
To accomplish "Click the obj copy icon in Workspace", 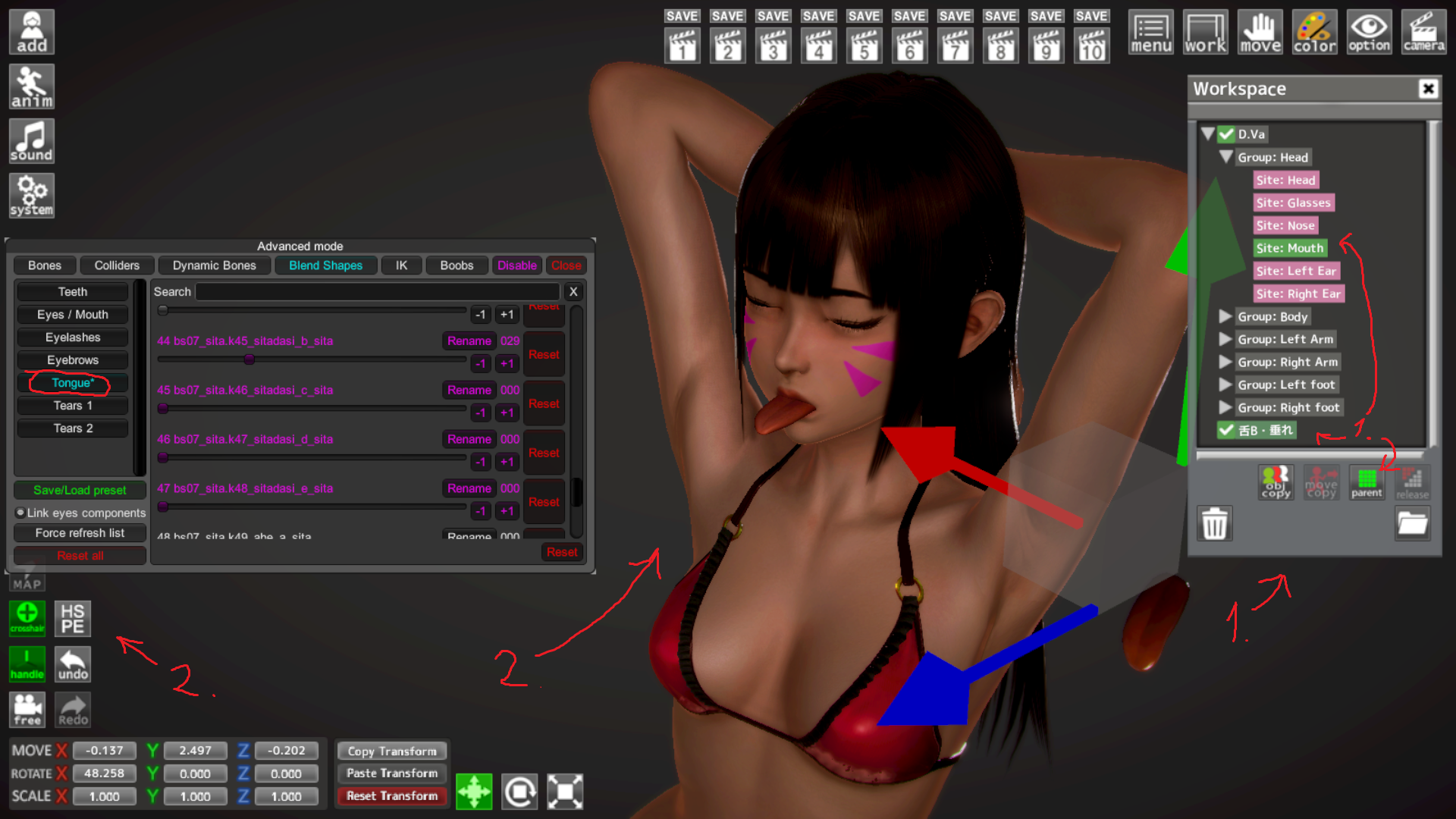I will click(1276, 482).
